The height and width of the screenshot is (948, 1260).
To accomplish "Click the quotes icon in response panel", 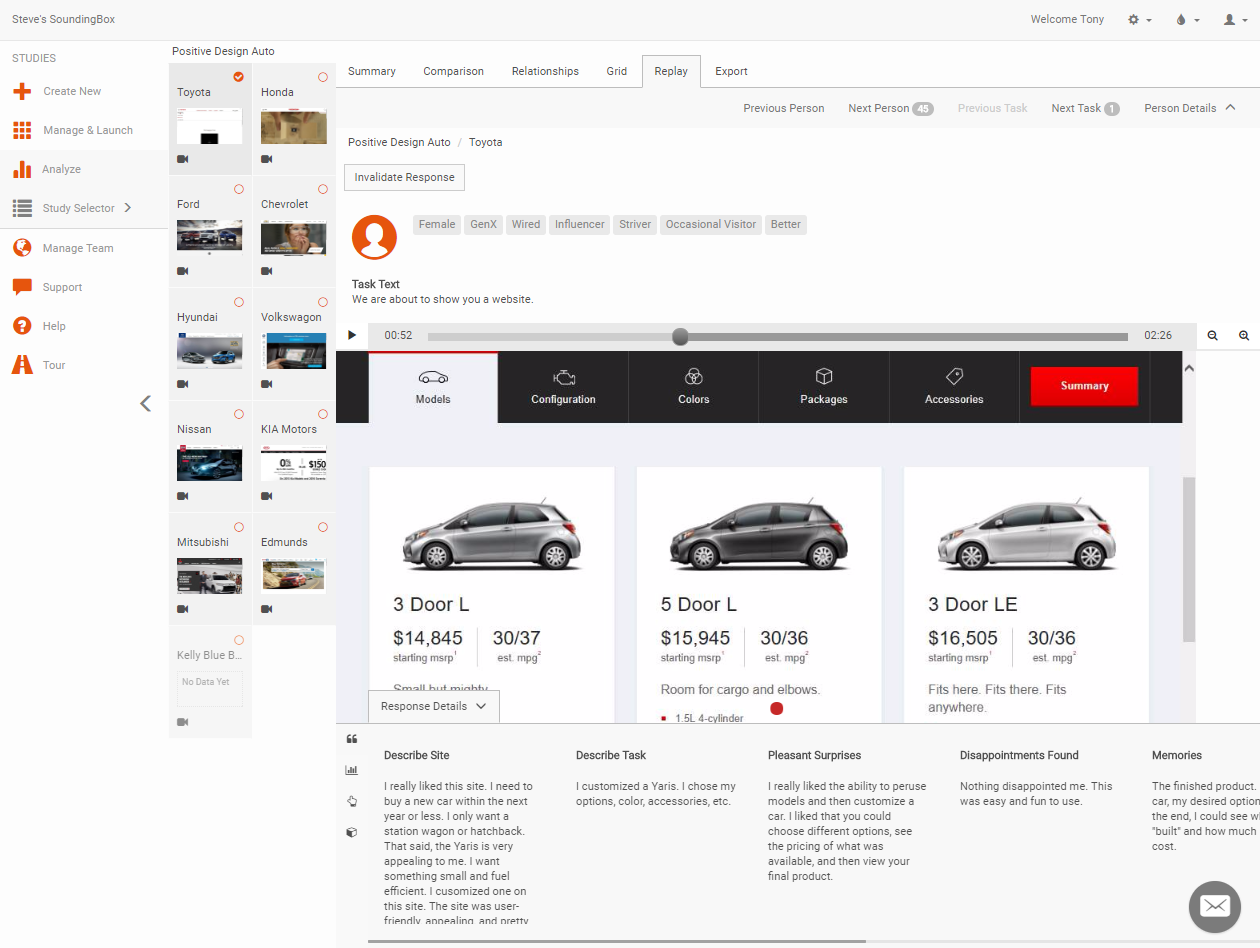I will (x=351, y=739).
